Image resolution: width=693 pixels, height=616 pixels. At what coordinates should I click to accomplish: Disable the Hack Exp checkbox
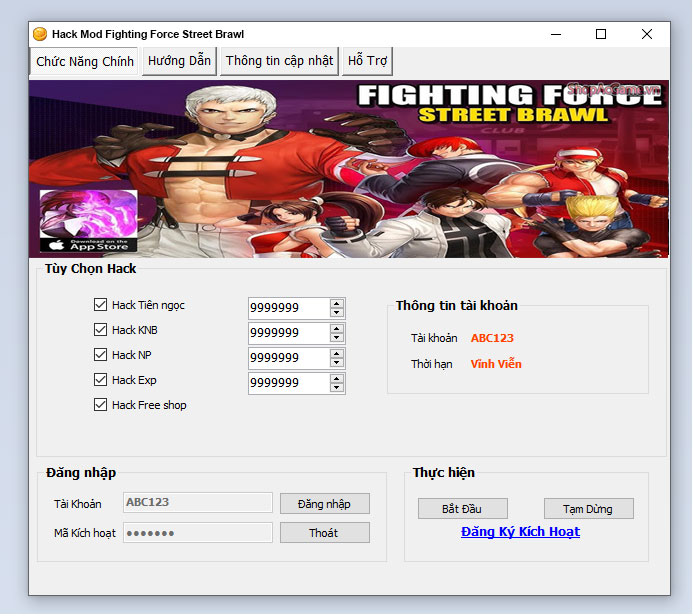pos(100,380)
